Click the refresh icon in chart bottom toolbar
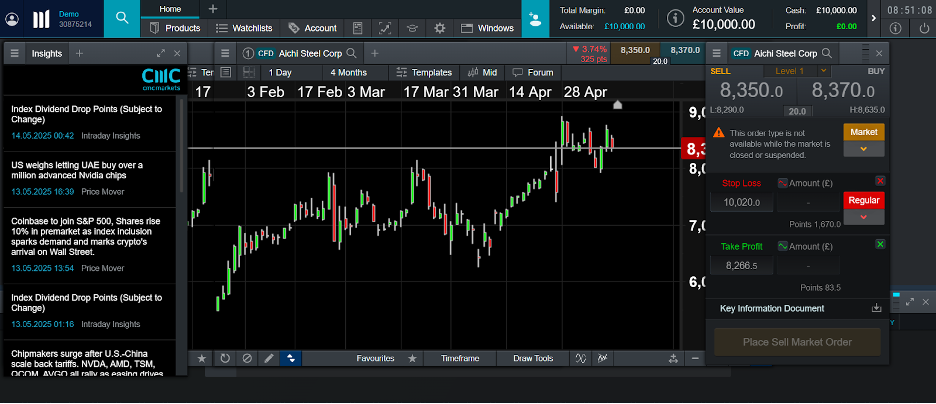 point(225,358)
